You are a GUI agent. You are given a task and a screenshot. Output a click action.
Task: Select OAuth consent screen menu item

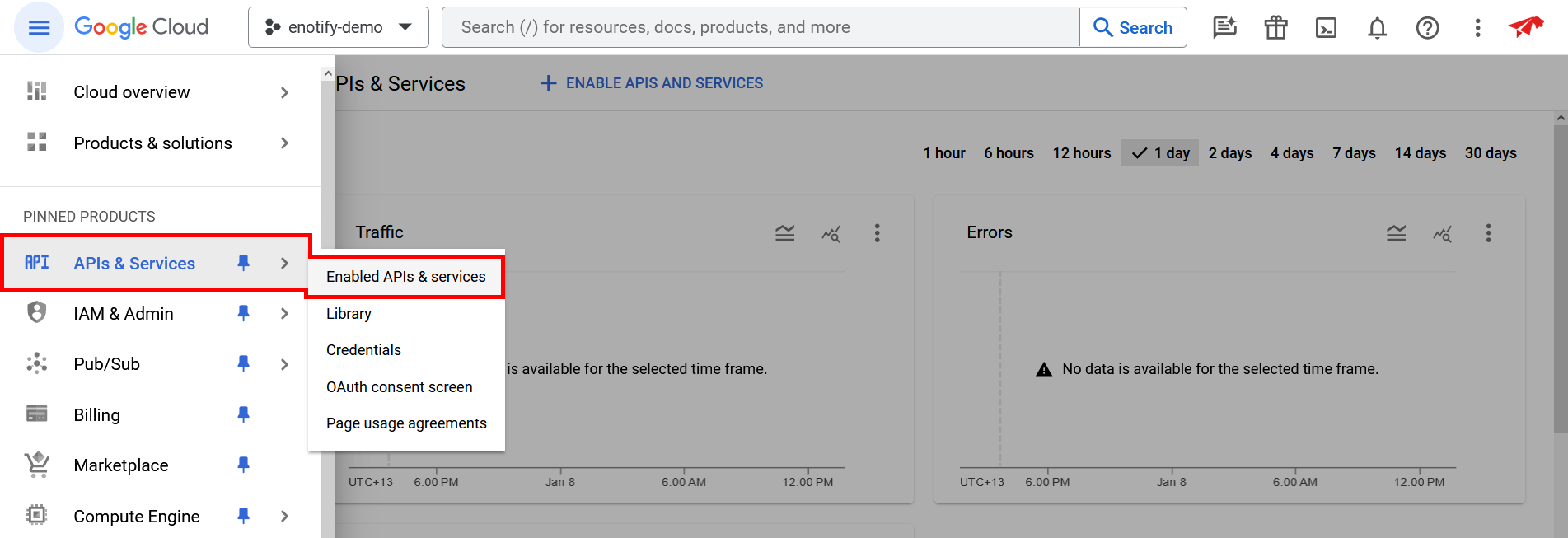[x=399, y=387]
